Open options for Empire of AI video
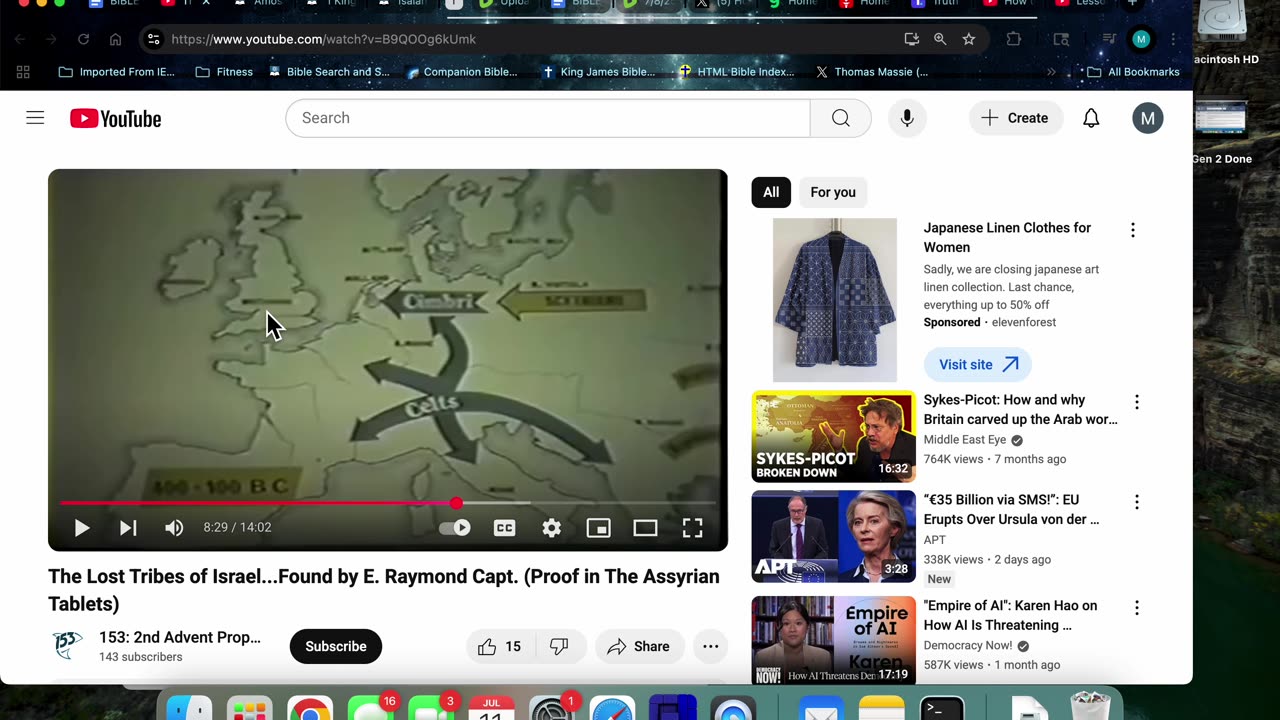 pos(1136,608)
